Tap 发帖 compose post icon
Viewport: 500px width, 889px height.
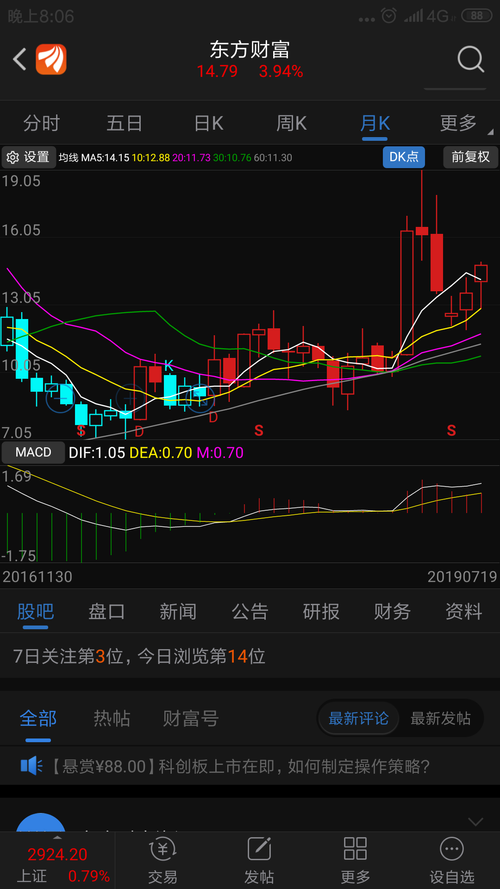[x=259, y=849]
